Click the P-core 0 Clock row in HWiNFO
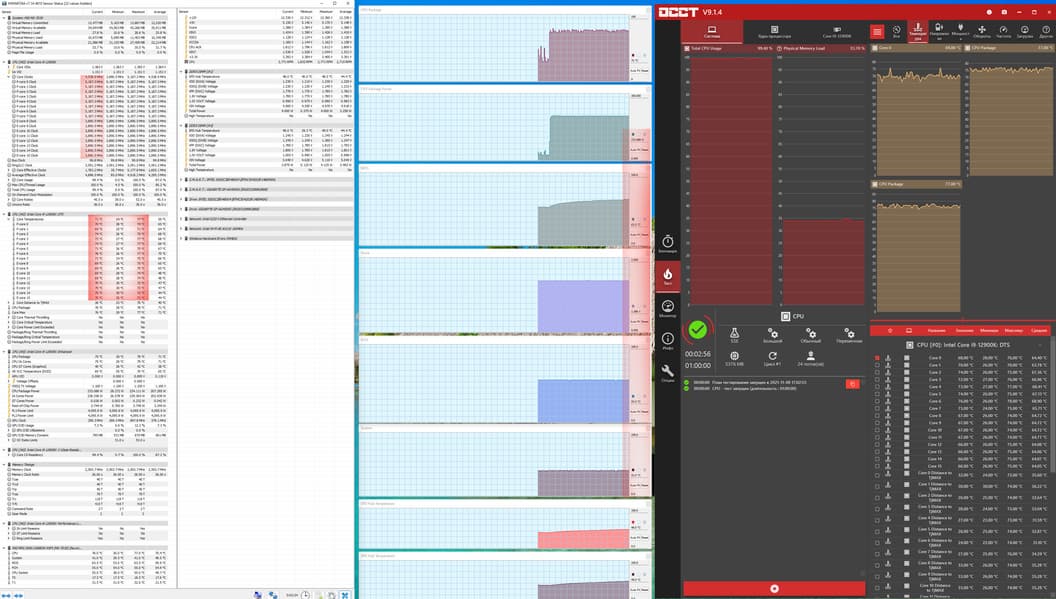This screenshot has width=1056, height=599. (x=86, y=82)
